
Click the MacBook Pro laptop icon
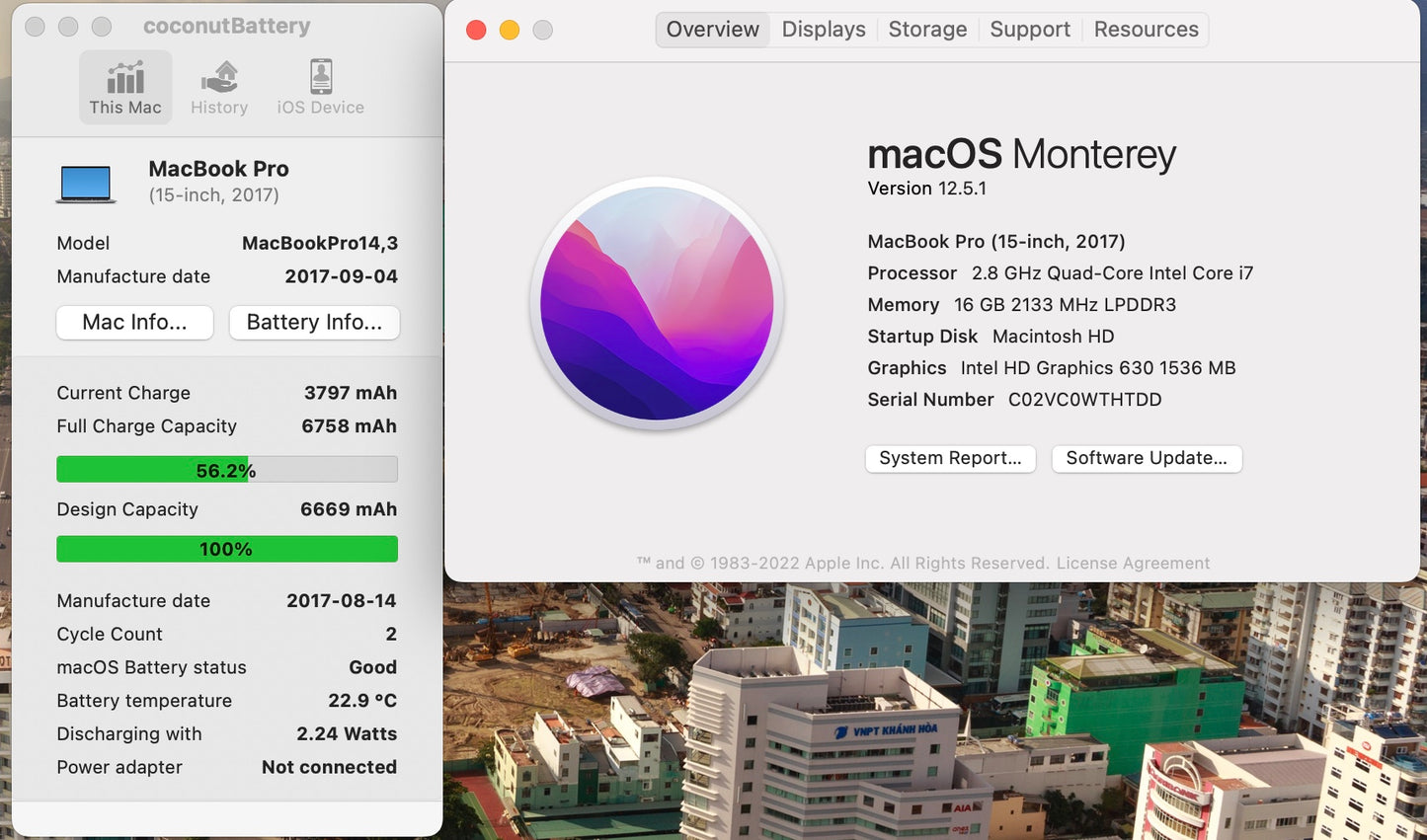click(86, 183)
